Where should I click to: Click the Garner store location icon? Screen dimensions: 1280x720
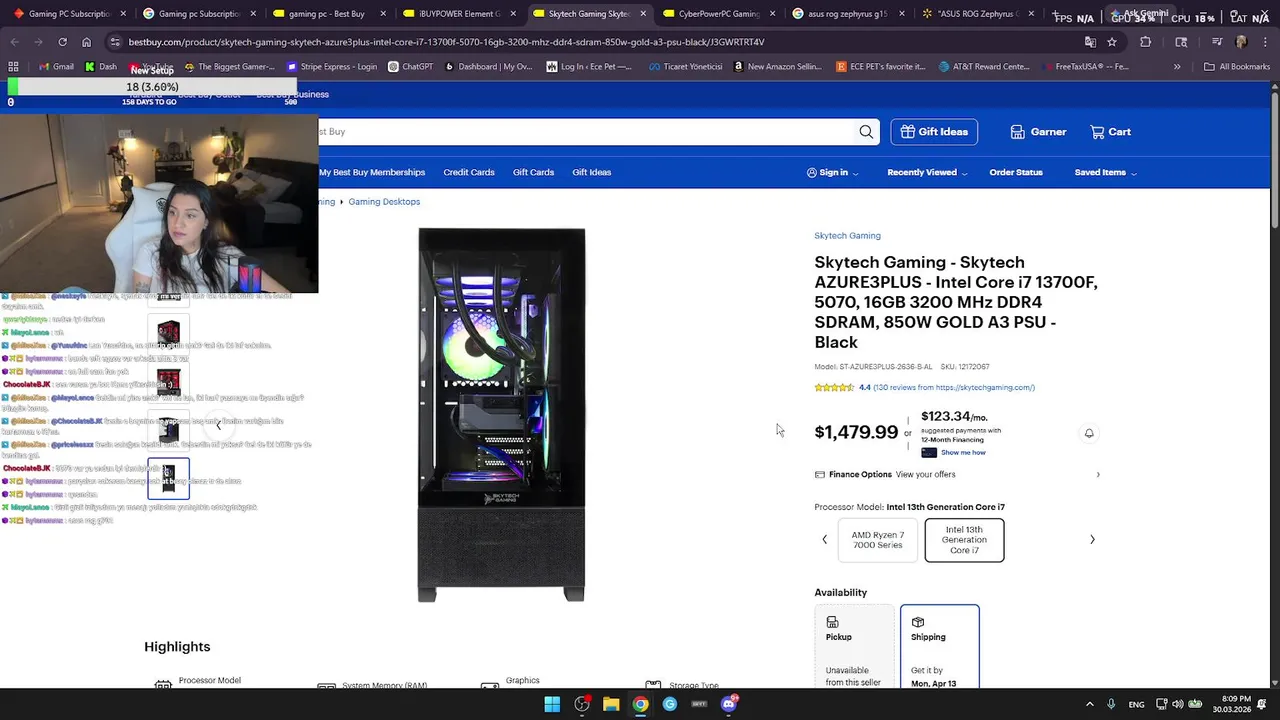pos(1017,132)
